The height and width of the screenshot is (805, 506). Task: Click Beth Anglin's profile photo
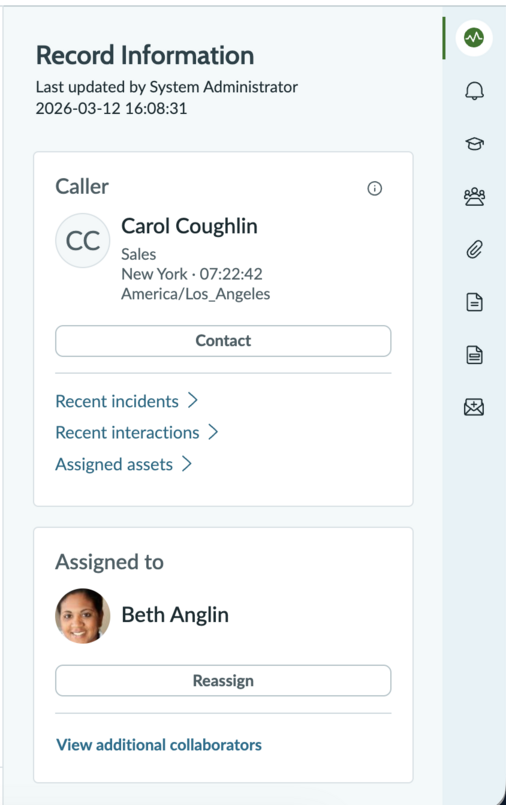83,616
